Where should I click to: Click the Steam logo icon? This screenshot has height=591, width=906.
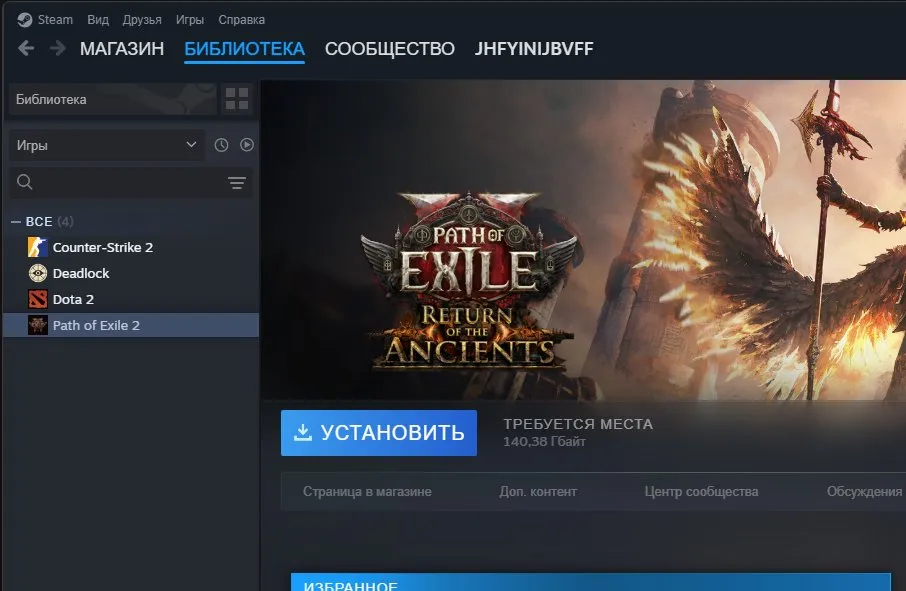click(24, 20)
